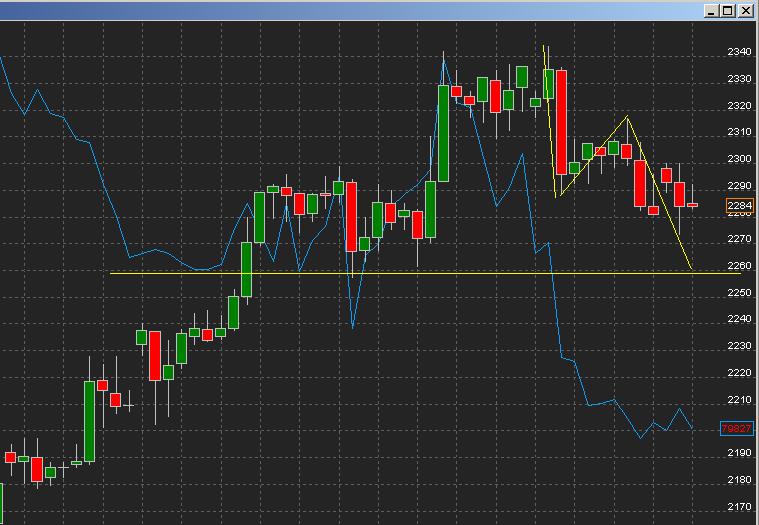Click the 2220 price axis label
759x525 pixels.
[x=739, y=373]
